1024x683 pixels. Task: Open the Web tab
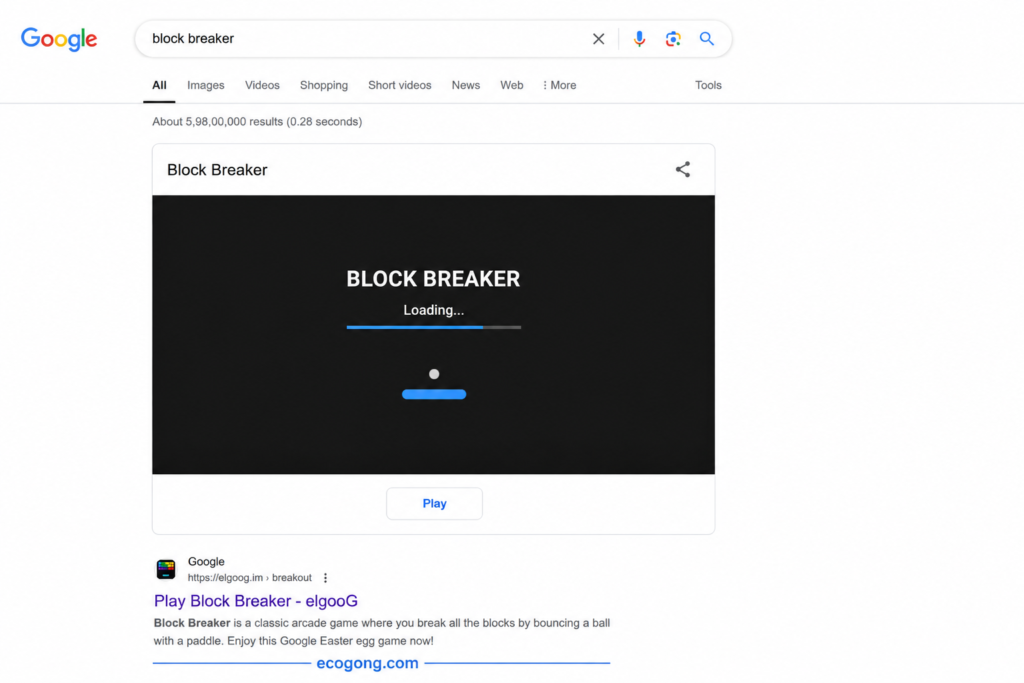[511, 86]
